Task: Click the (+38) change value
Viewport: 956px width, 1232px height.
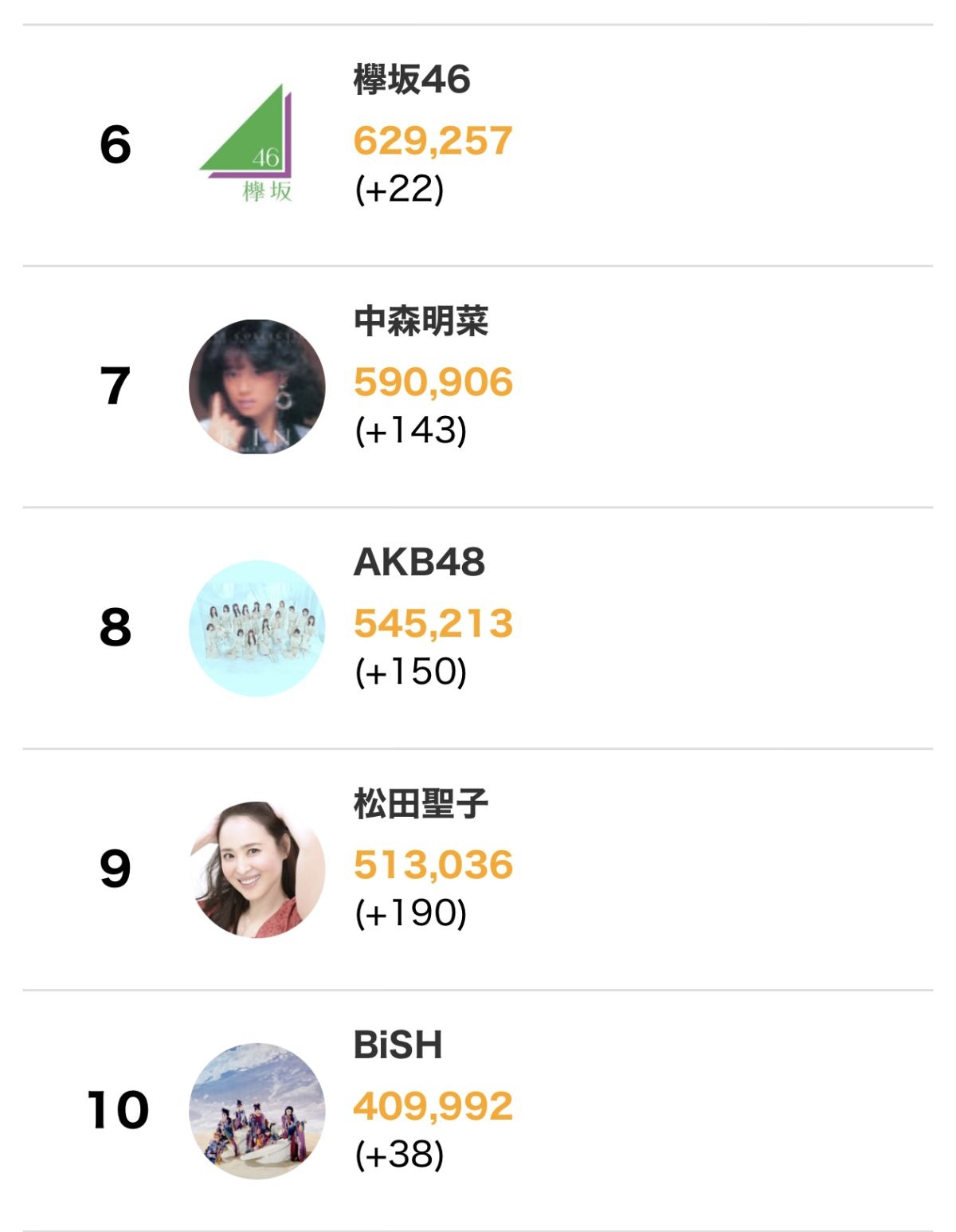Action: point(398,1154)
